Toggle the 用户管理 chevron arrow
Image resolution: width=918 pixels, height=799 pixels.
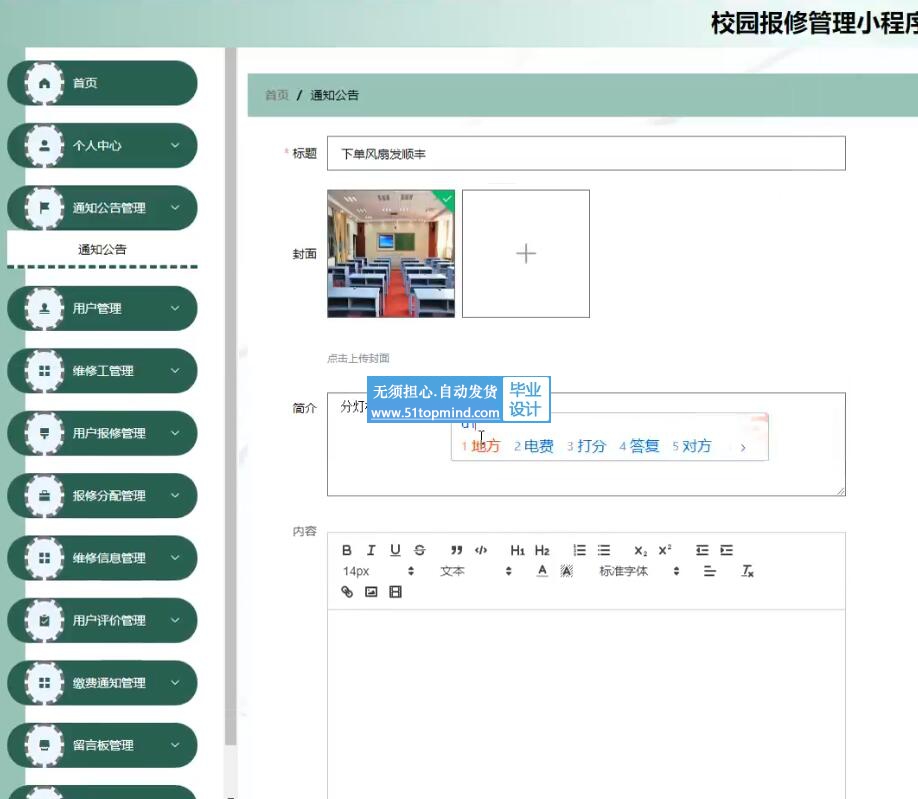coord(175,308)
